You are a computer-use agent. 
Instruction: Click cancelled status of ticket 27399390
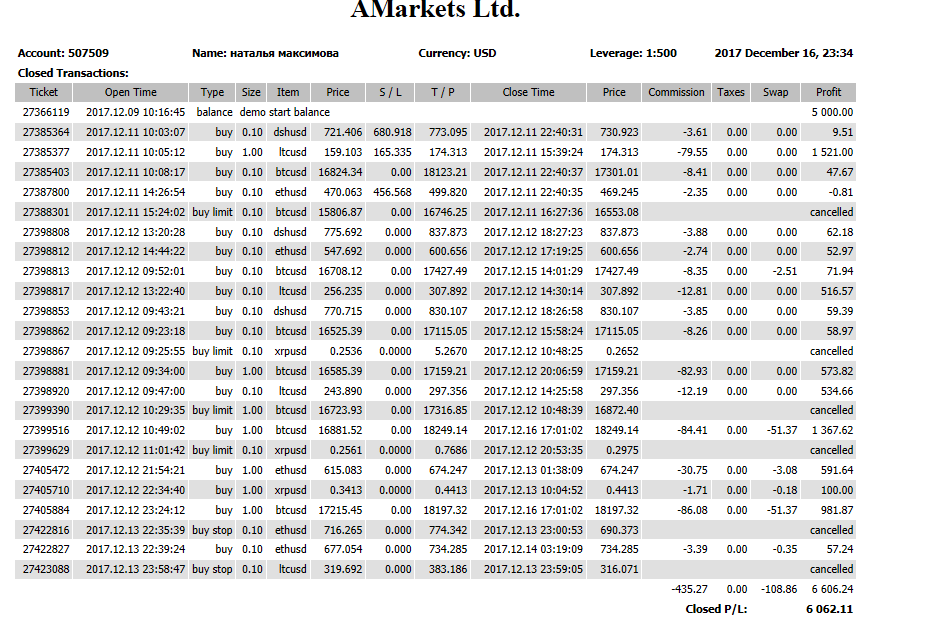tap(831, 410)
